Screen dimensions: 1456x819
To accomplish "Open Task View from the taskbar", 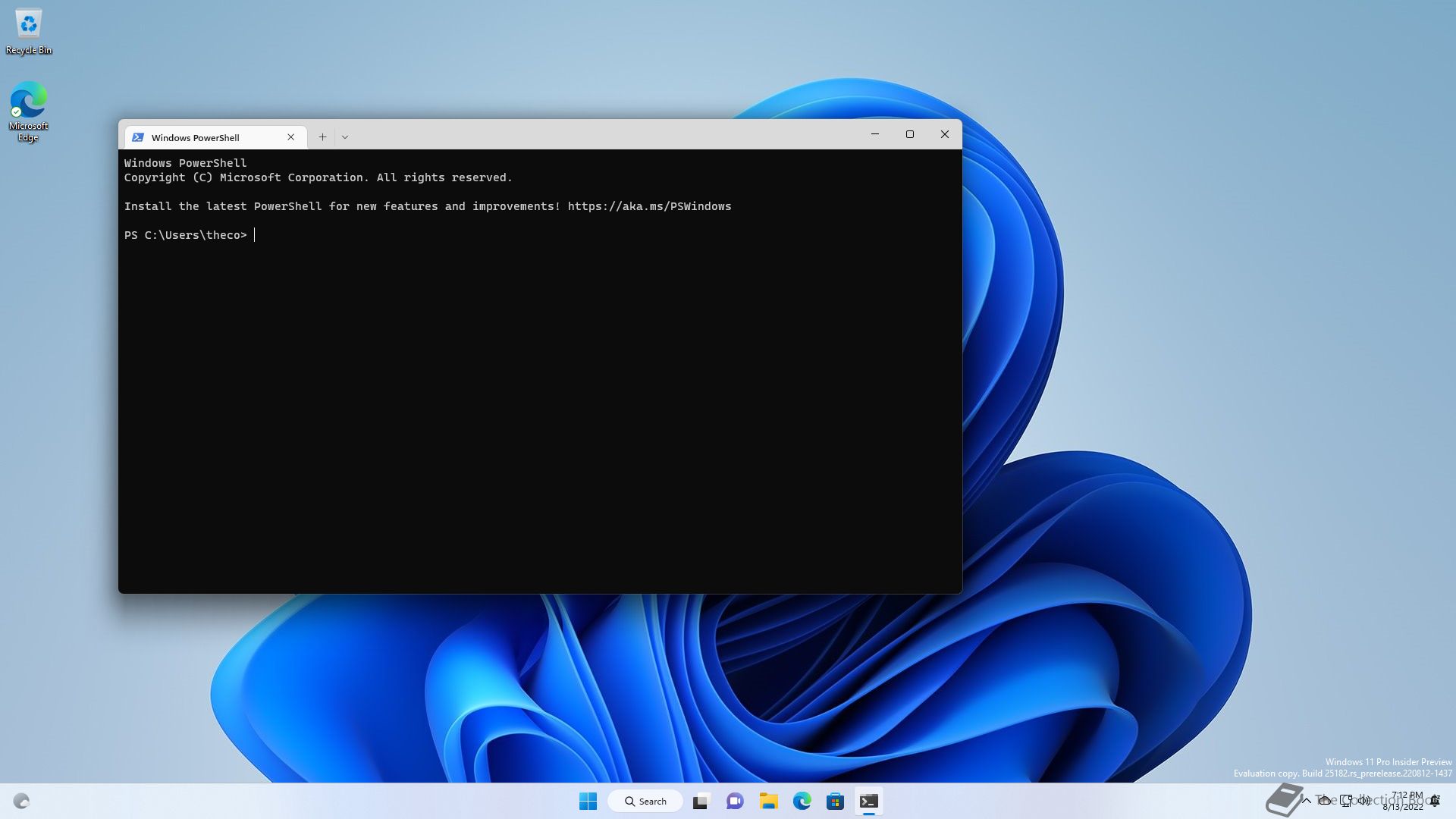I will [701, 801].
